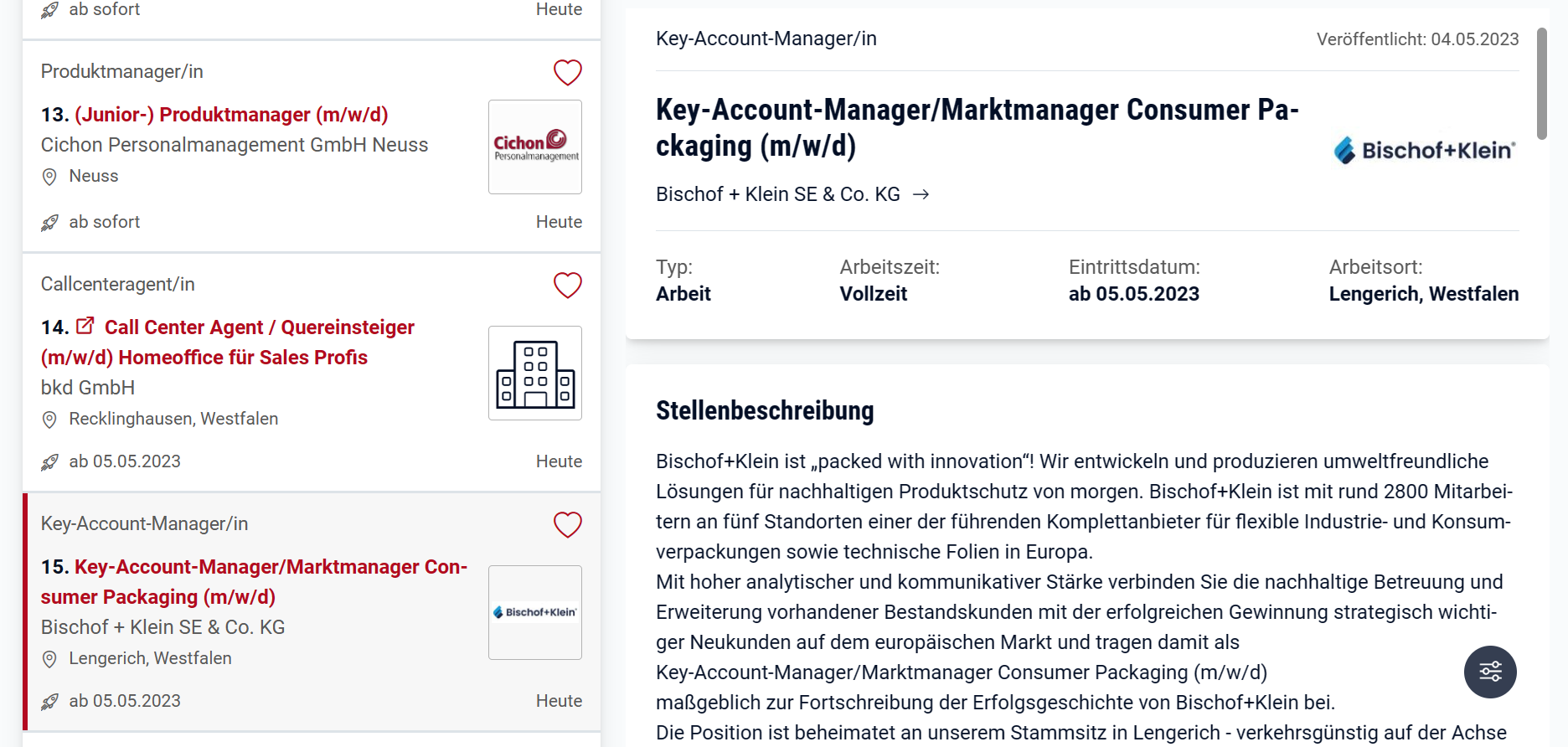Click the detail panel vertical scrollbar
Screen dimensions: 1568x747
(1541, 84)
